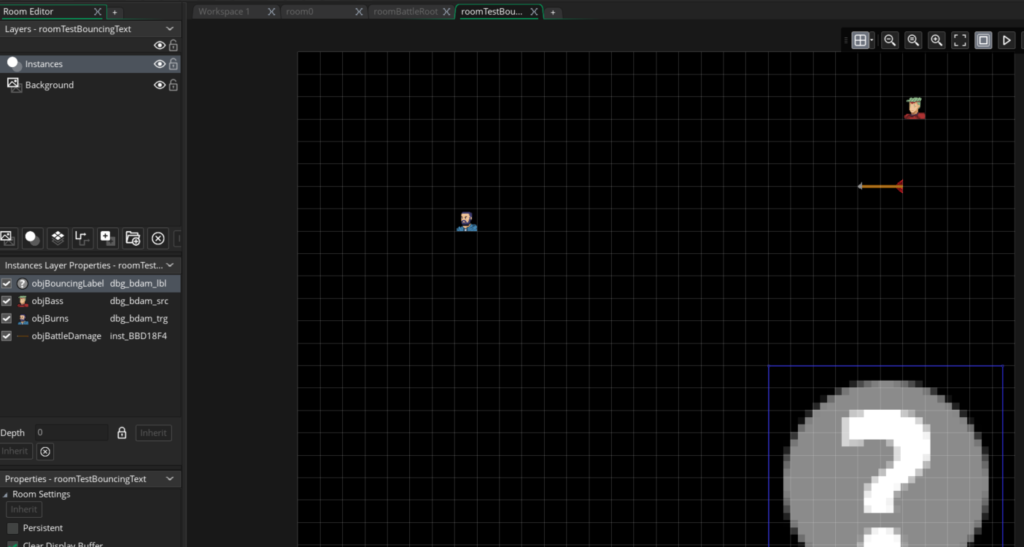Image resolution: width=1024 pixels, height=547 pixels.
Task: Create a new asset layer
Action: 107,238
